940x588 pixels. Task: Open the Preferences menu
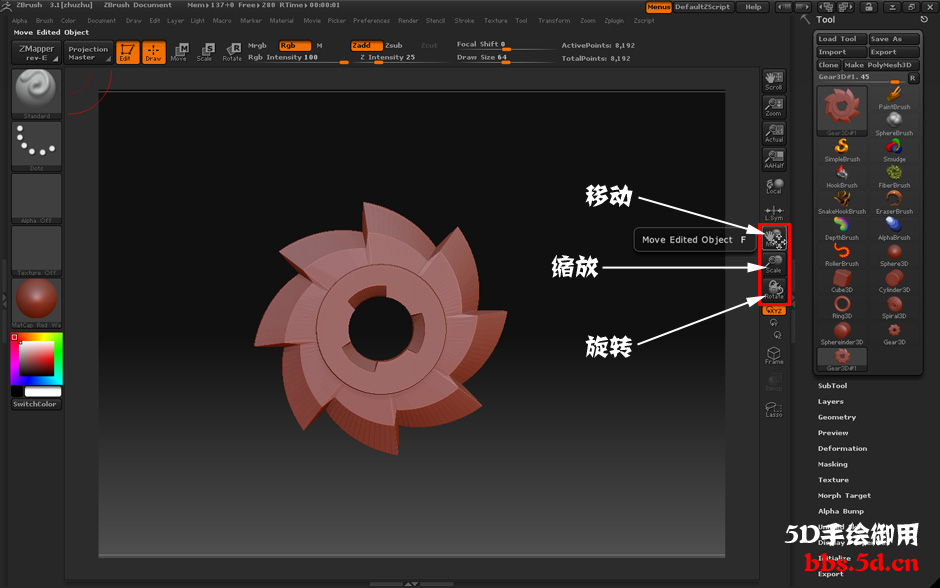point(371,20)
